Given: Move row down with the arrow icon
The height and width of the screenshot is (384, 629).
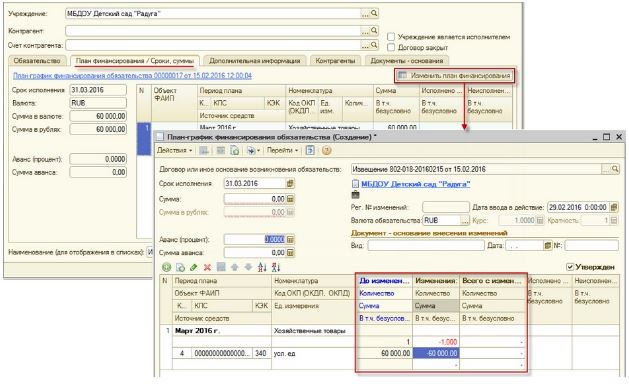Looking at the screenshot, I should (248, 267).
